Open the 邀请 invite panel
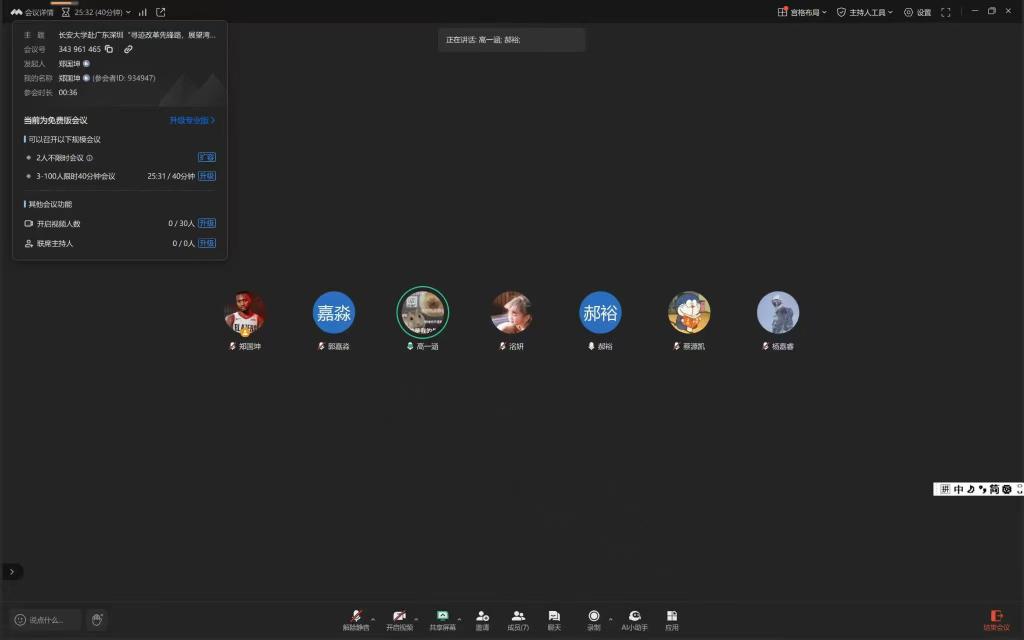Image resolution: width=1024 pixels, height=640 pixels. pos(482,620)
